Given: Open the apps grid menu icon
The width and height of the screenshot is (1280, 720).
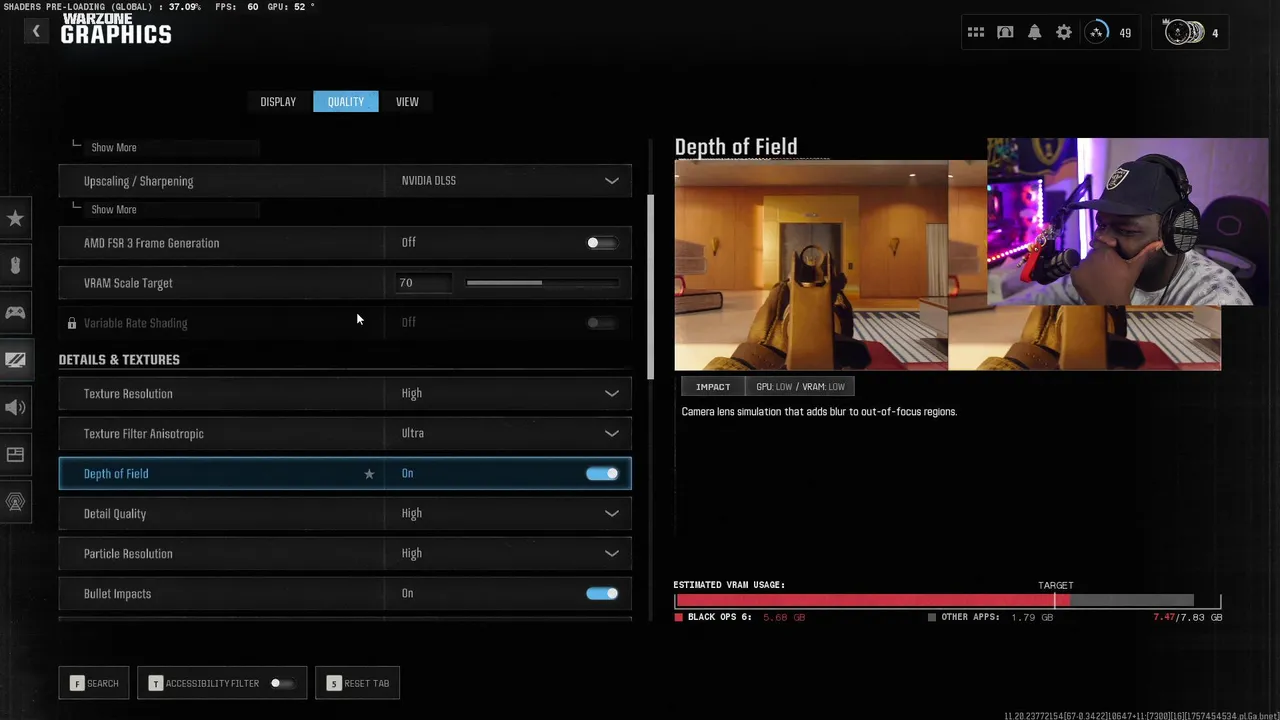Looking at the screenshot, I should pyautogui.click(x=976, y=33).
